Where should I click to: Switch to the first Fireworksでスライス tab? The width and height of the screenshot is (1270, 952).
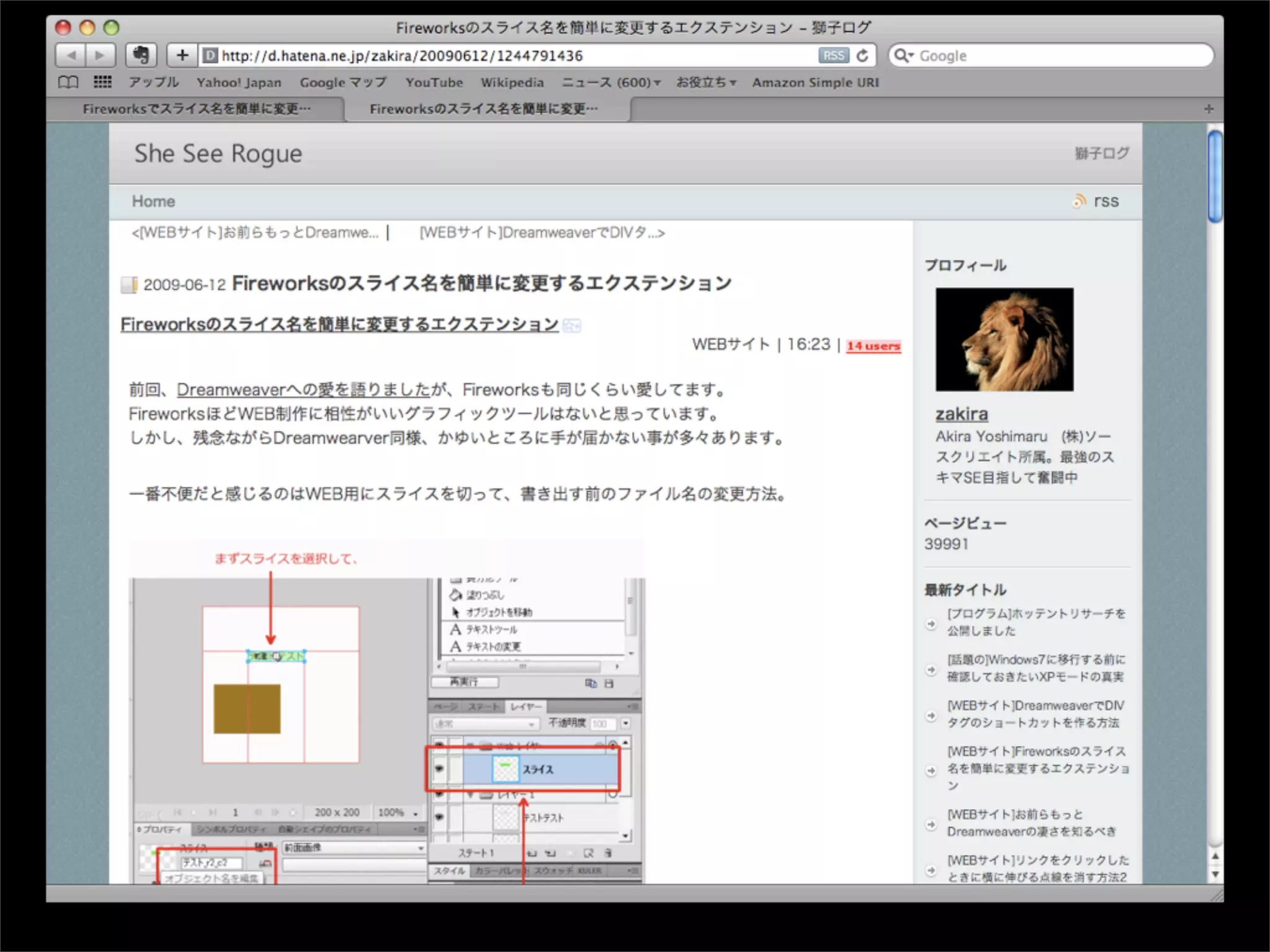pos(197,109)
